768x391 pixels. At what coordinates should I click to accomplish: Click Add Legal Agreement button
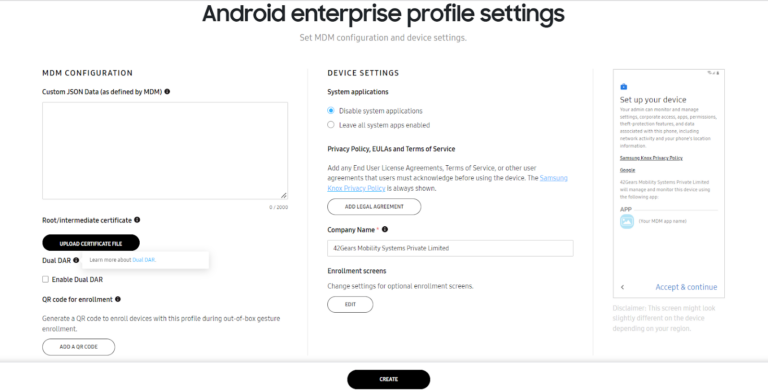pos(374,206)
